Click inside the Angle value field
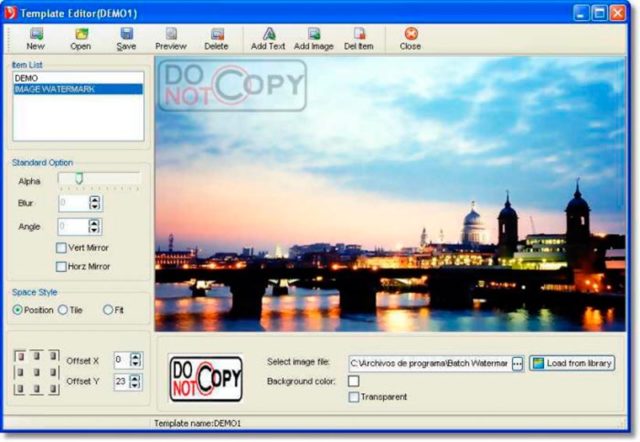 click(x=73, y=227)
